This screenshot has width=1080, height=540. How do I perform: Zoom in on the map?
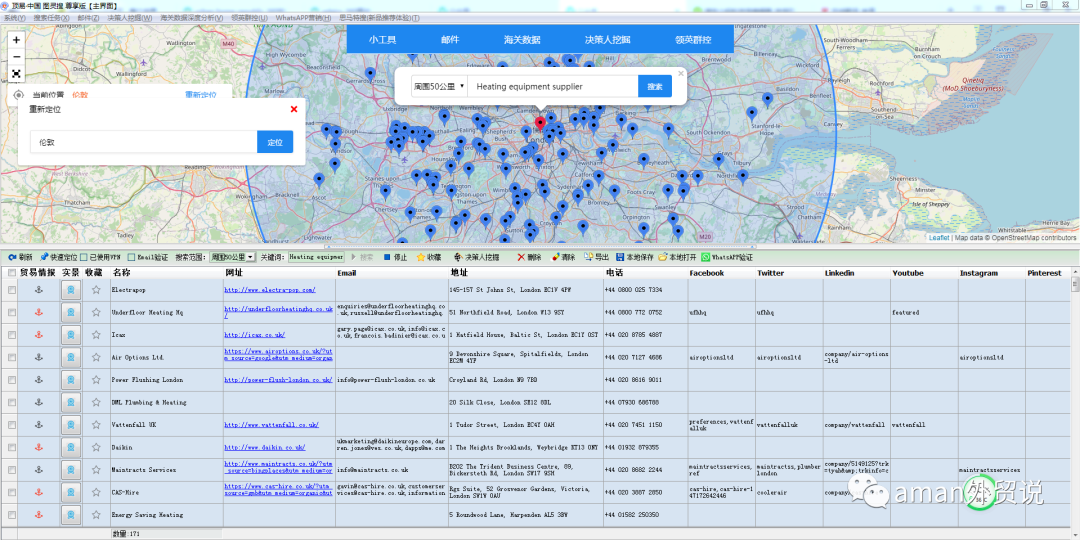pos(17,40)
